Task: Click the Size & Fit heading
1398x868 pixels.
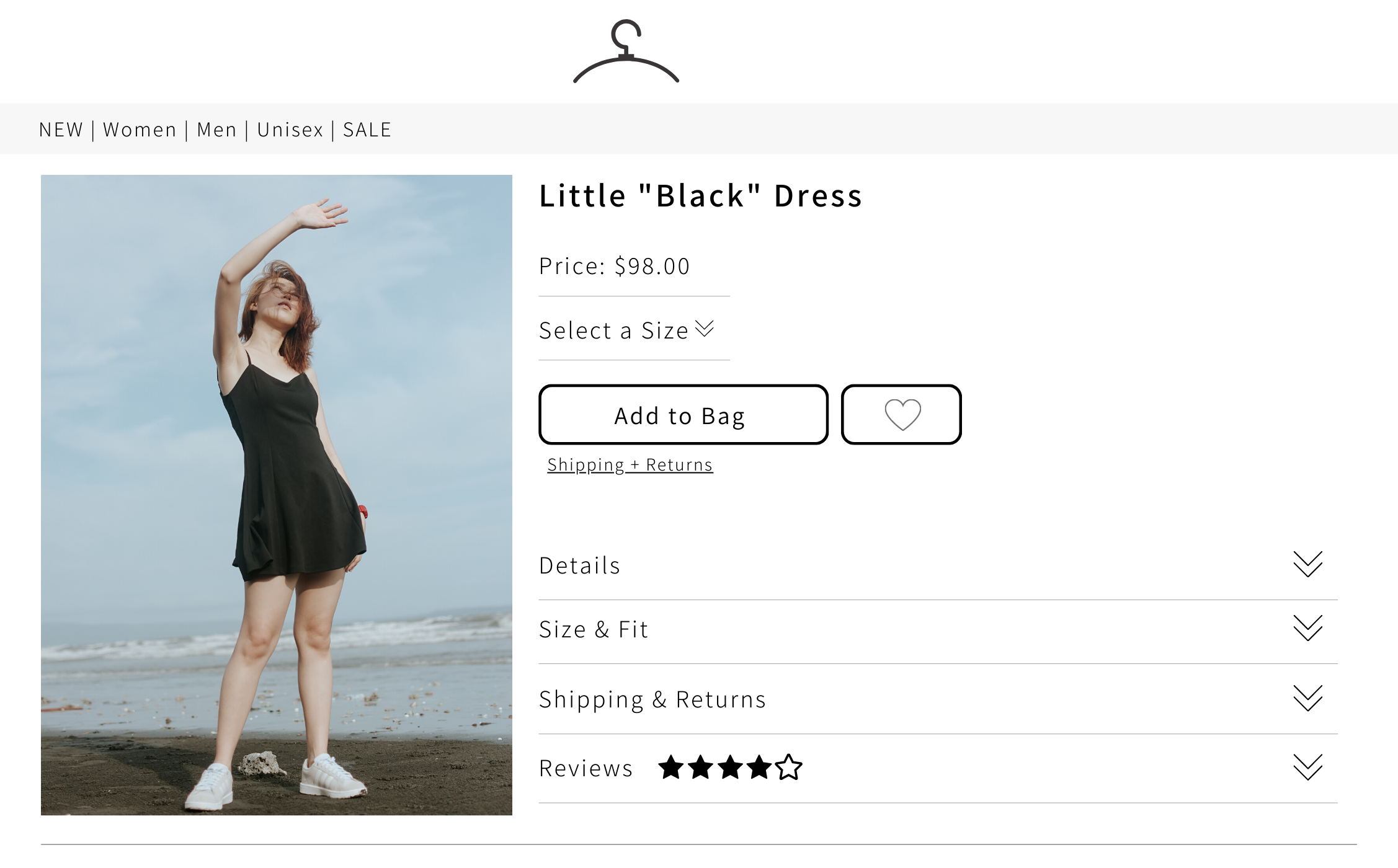Action: (x=593, y=629)
